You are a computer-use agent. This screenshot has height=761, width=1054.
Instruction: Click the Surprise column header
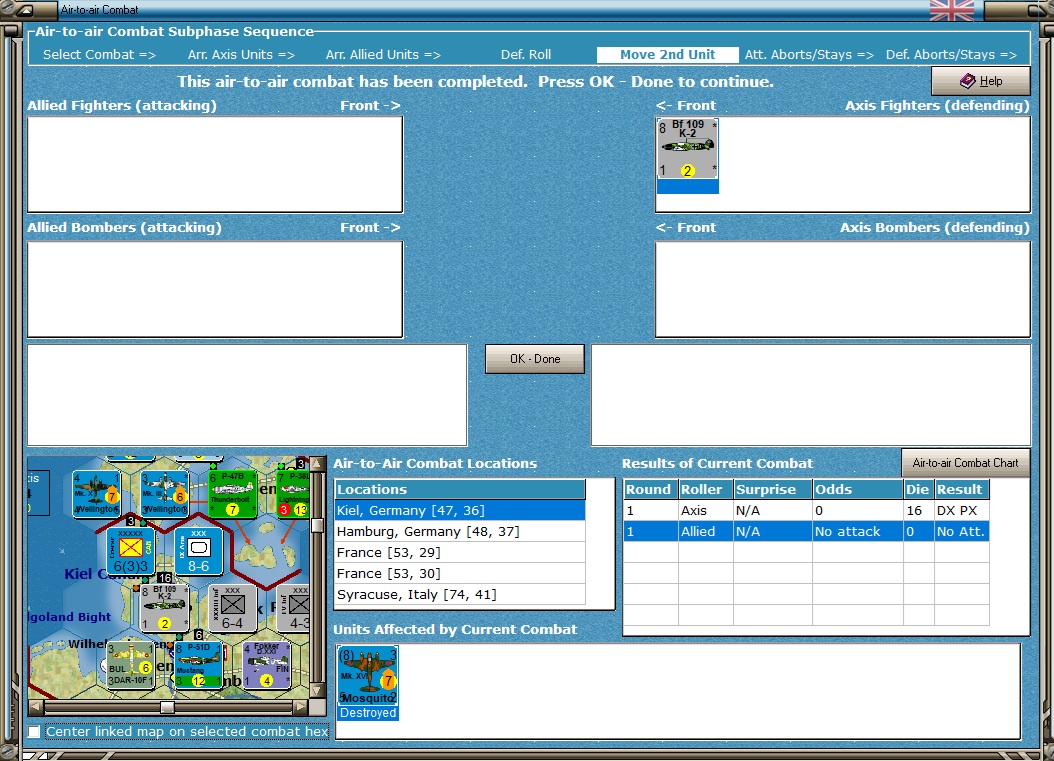coord(772,489)
